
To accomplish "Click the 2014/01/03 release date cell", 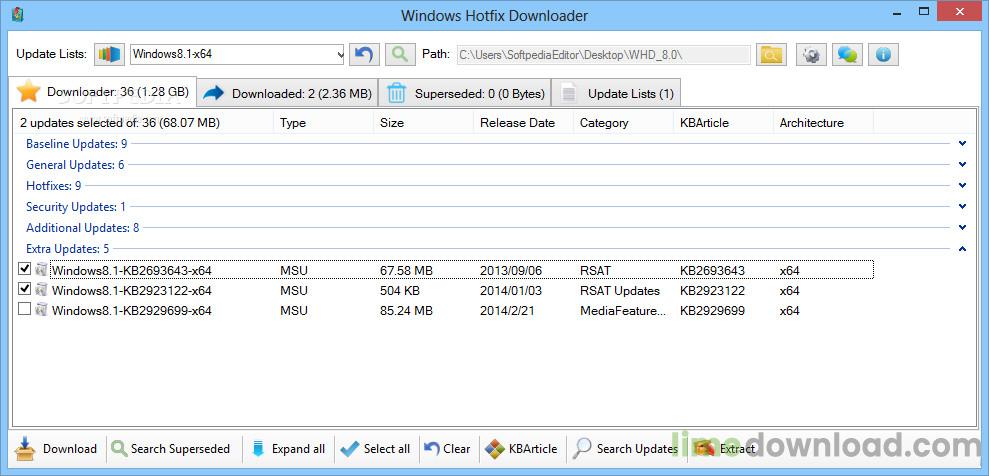I will 511,291.
